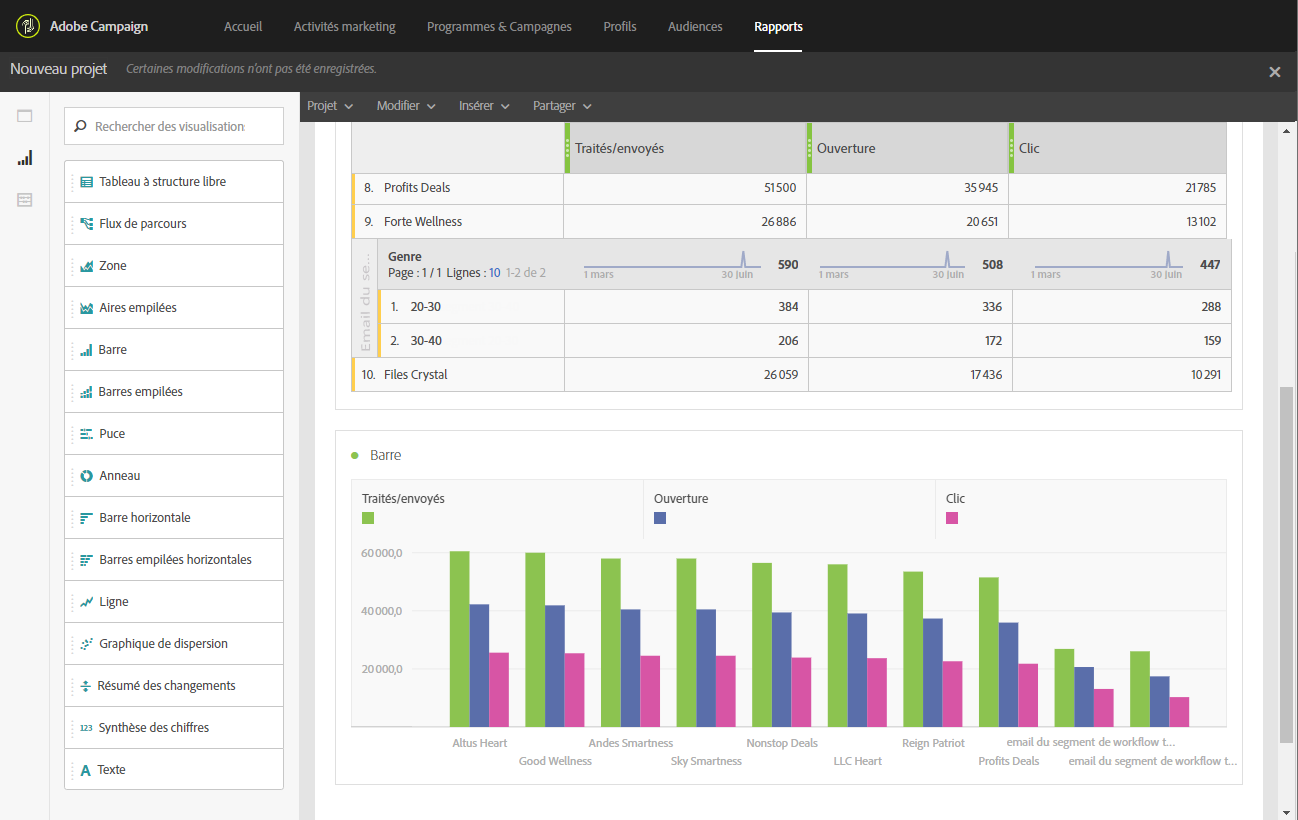Viewport: 1298px width, 820px height.
Task: Click the green Traités/envoyés legend swatch
Action: (368, 518)
